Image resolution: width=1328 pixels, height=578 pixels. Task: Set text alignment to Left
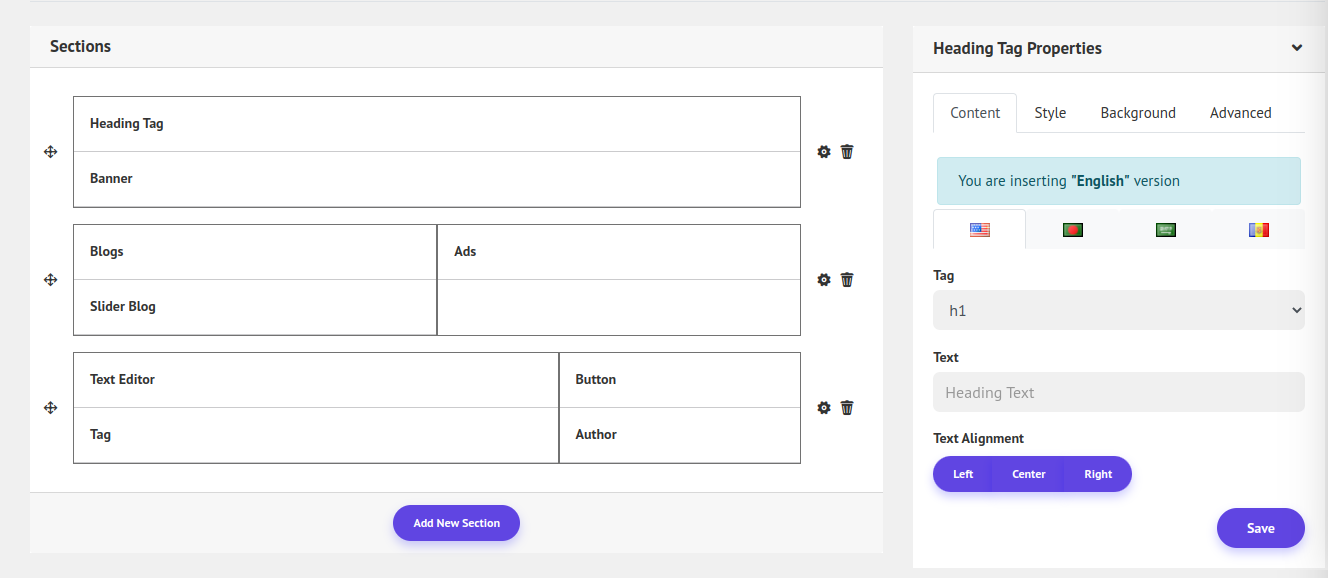[963, 474]
